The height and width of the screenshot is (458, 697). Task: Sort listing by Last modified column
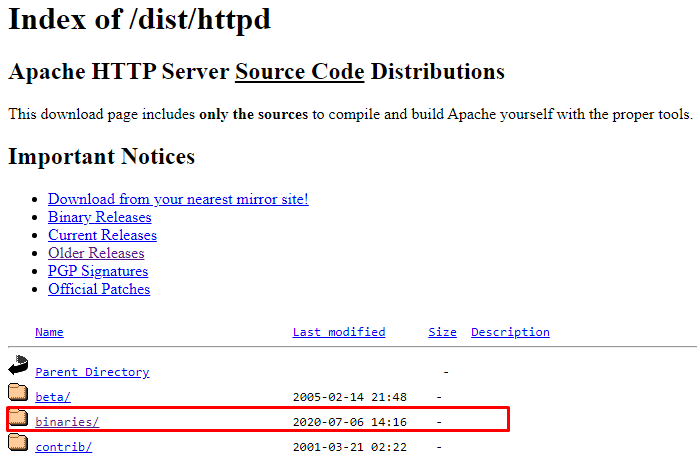pos(339,332)
